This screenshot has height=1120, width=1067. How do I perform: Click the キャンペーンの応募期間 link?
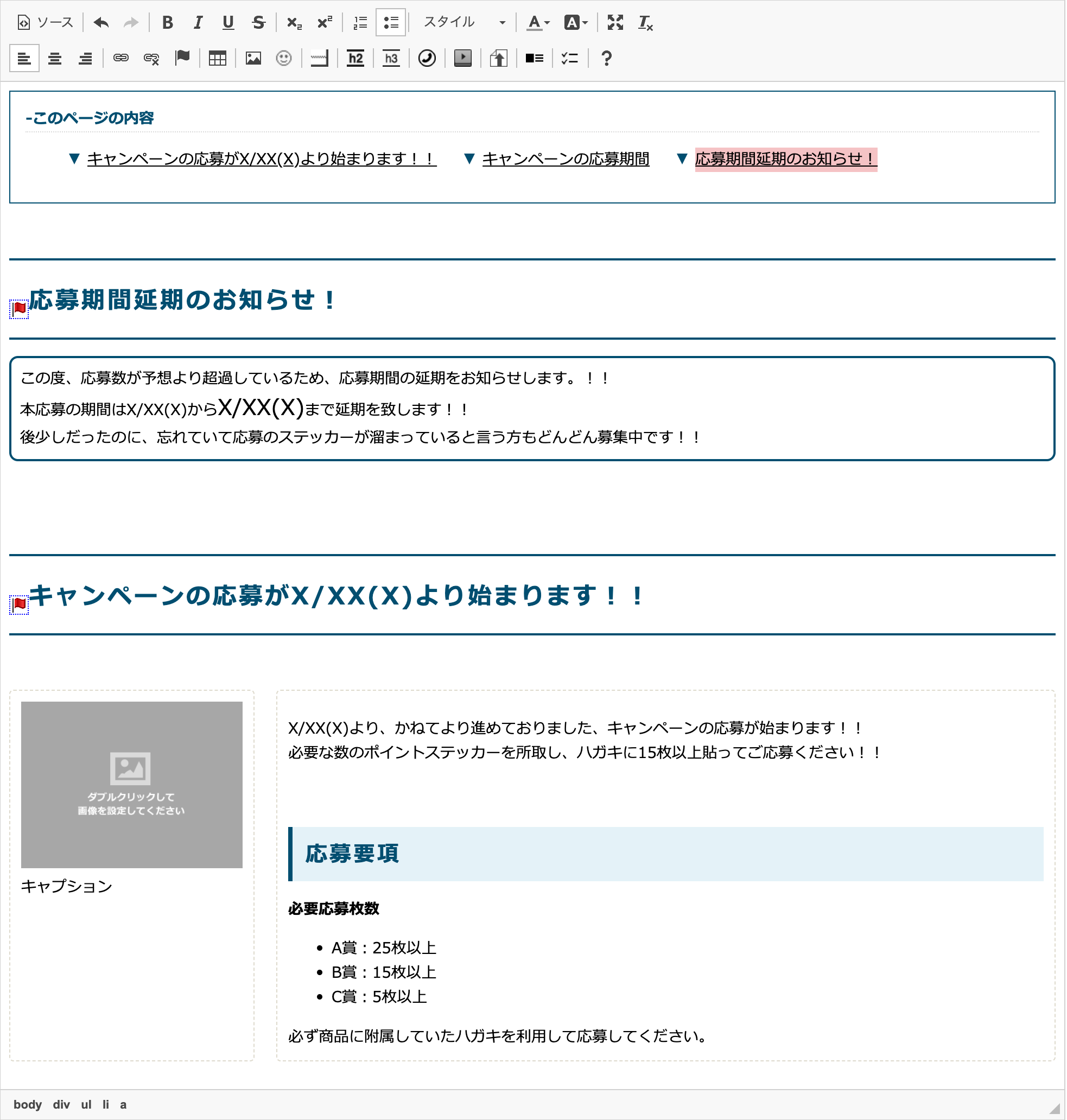(566, 158)
